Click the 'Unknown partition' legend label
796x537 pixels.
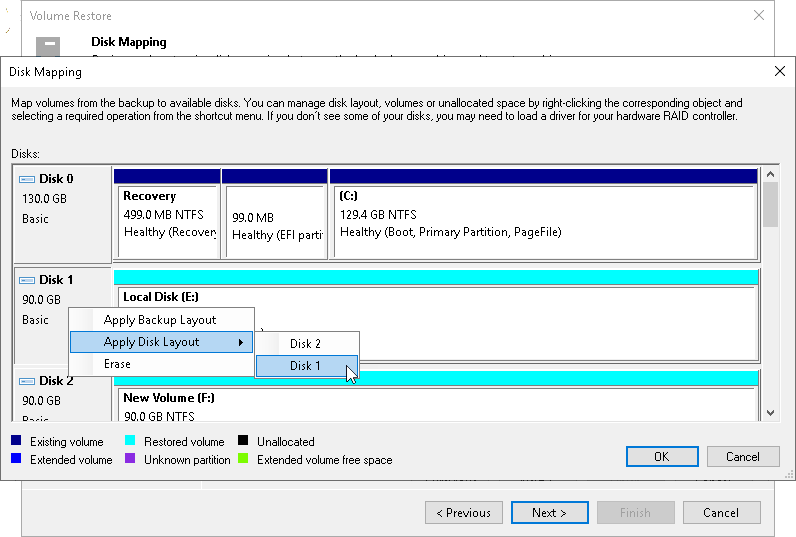(187, 460)
